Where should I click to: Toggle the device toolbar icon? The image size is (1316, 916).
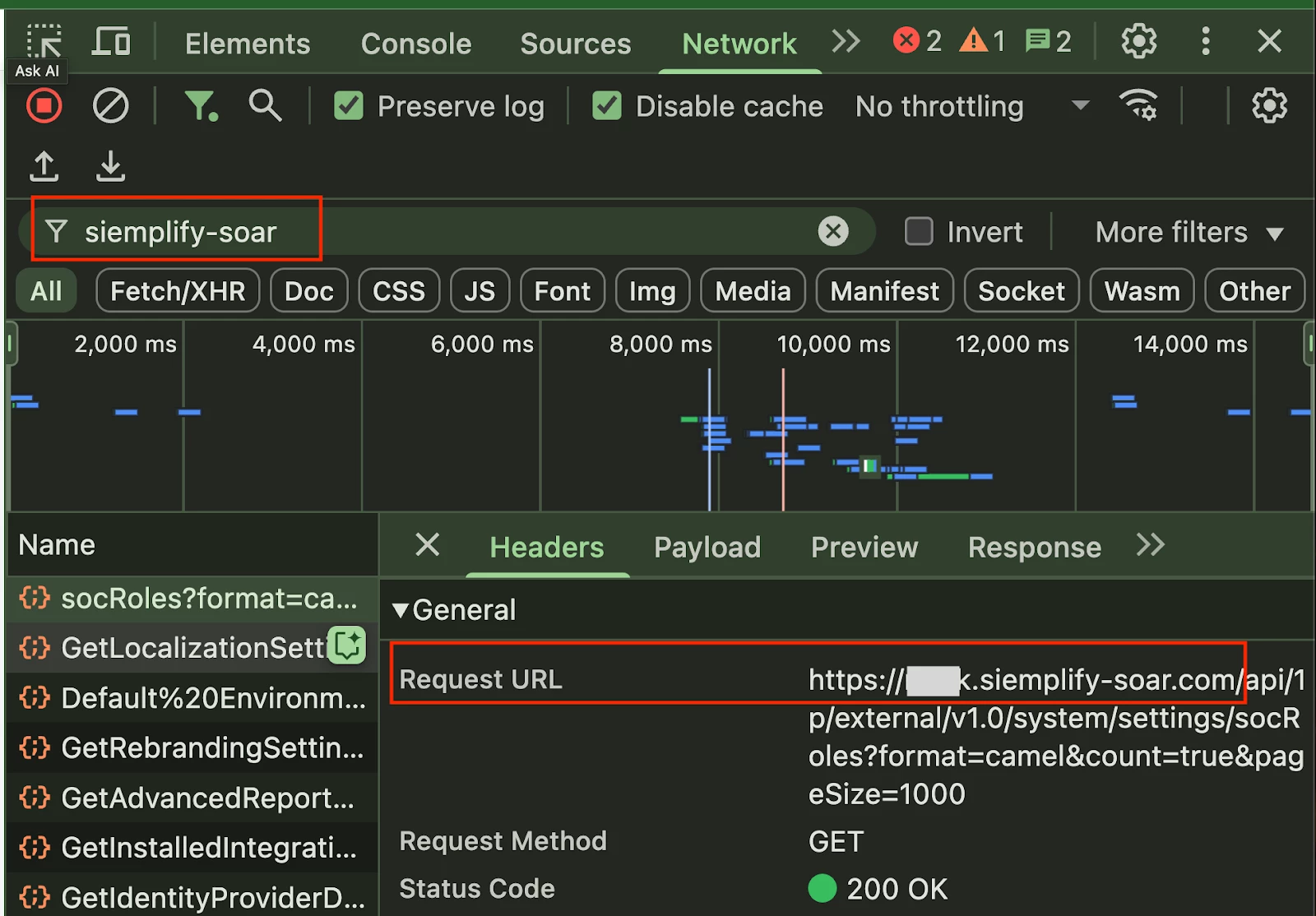tap(111, 41)
